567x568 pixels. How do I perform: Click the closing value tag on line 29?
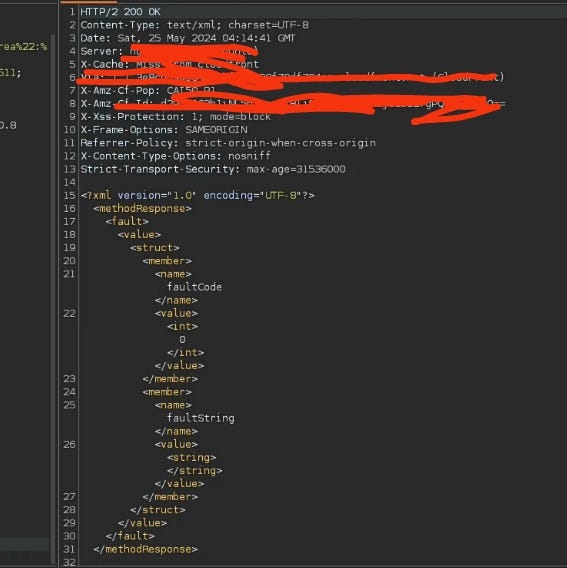pos(142,523)
